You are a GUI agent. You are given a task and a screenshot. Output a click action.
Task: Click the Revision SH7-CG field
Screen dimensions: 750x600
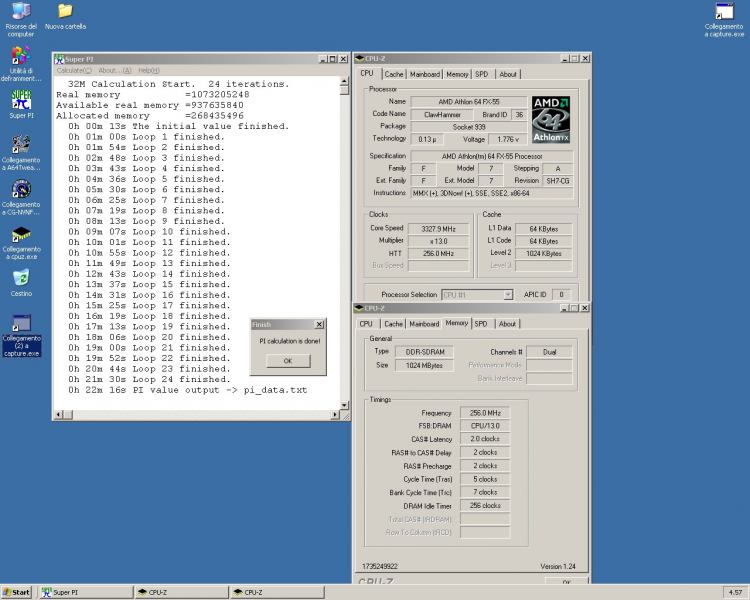(x=558, y=181)
